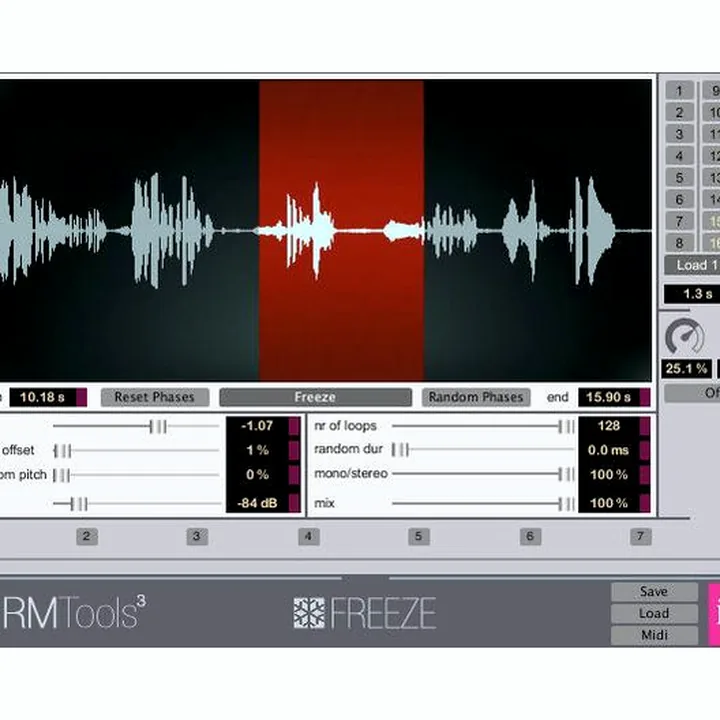The image size is (720, 720).
Task: Click the red selected region in waveform
Action: click(x=341, y=230)
